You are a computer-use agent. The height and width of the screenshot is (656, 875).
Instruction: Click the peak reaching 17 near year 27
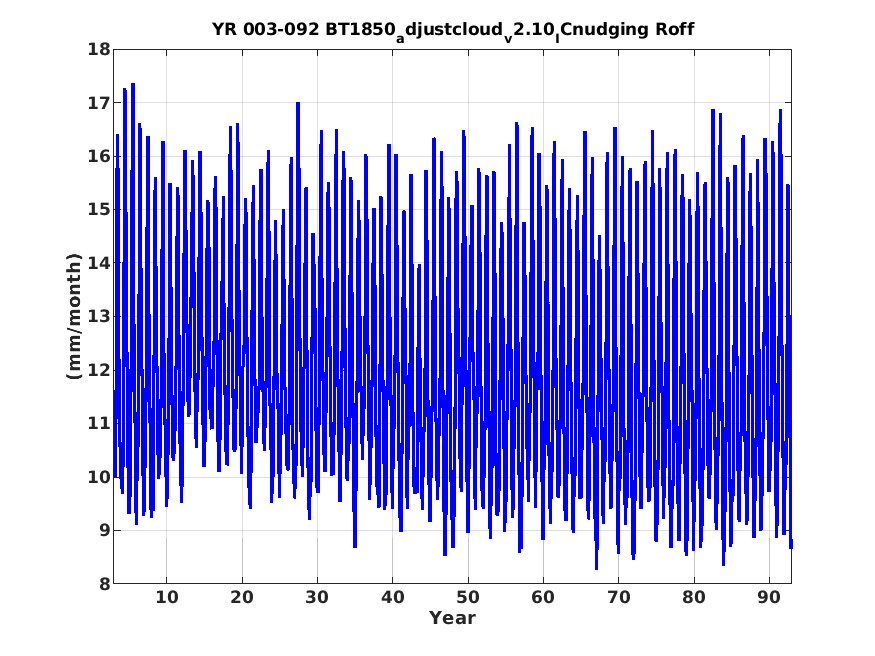(298, 104)
